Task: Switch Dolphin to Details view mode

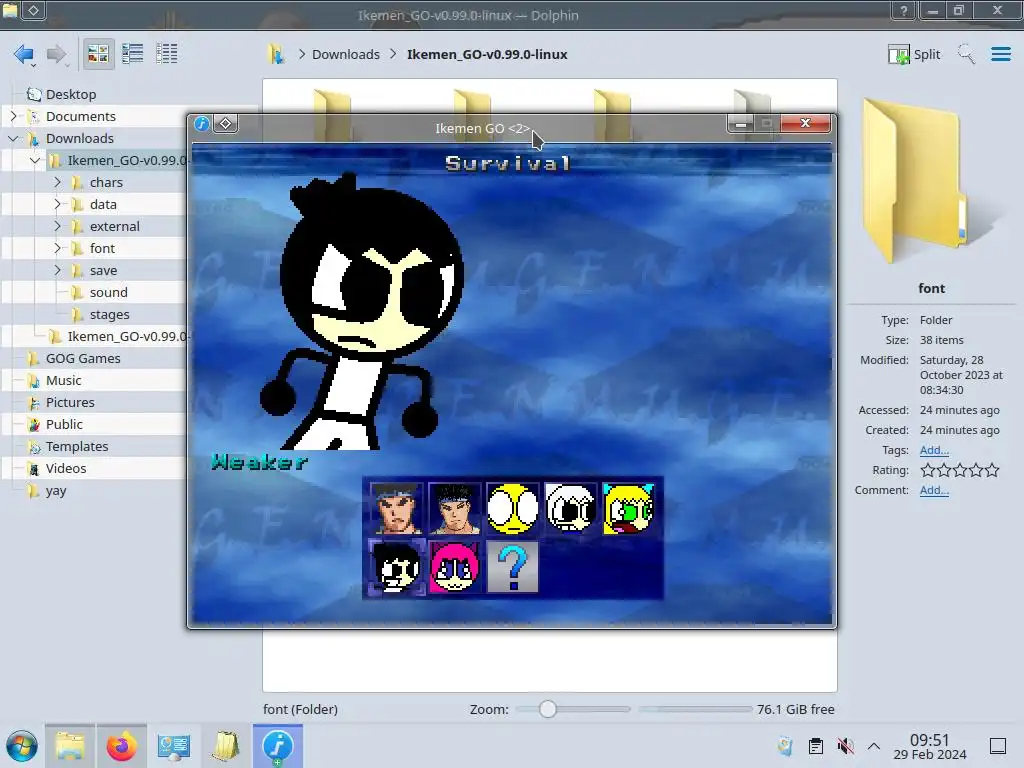Action: coord(167,54)
